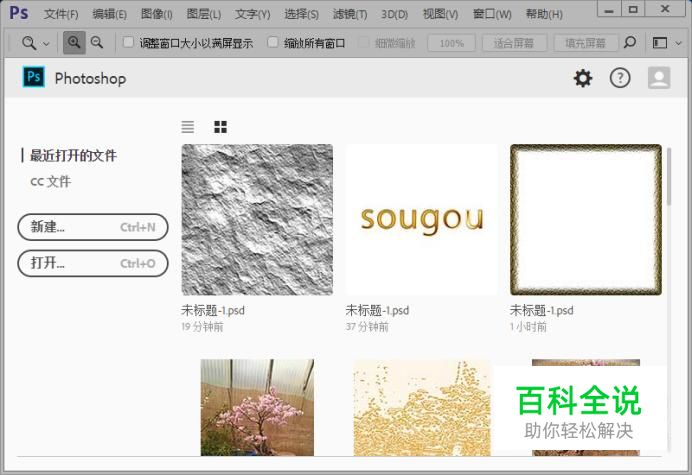
Task: Open the sougou gold text thumbnail
Action: coord(421,219)
